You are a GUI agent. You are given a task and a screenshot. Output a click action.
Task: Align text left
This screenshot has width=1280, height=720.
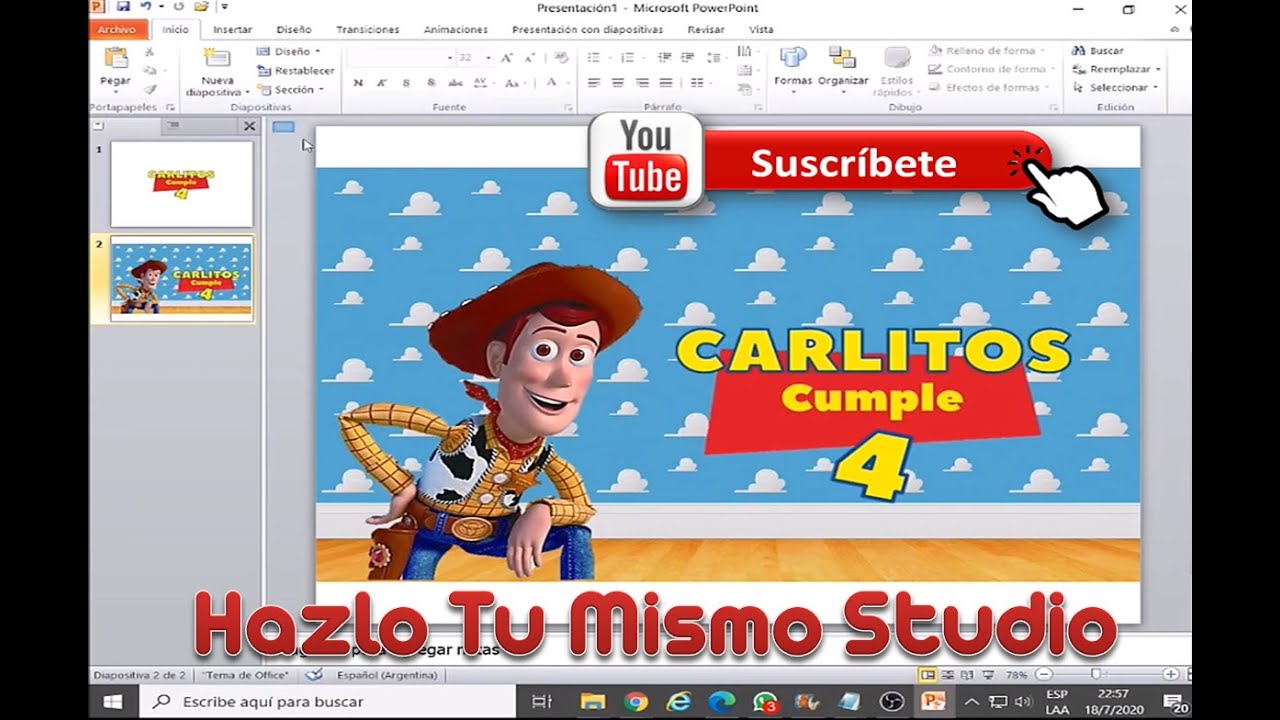pyautogui.click(x=594, y=83)
